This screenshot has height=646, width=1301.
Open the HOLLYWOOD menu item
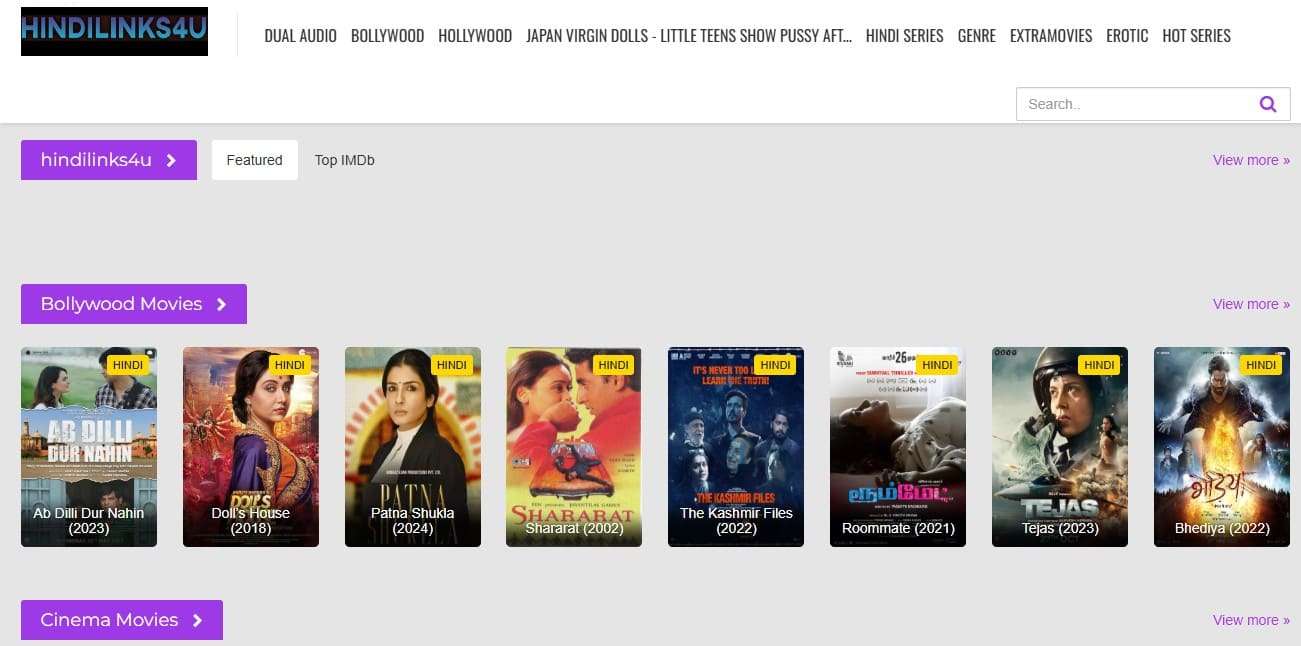[475, 36]
